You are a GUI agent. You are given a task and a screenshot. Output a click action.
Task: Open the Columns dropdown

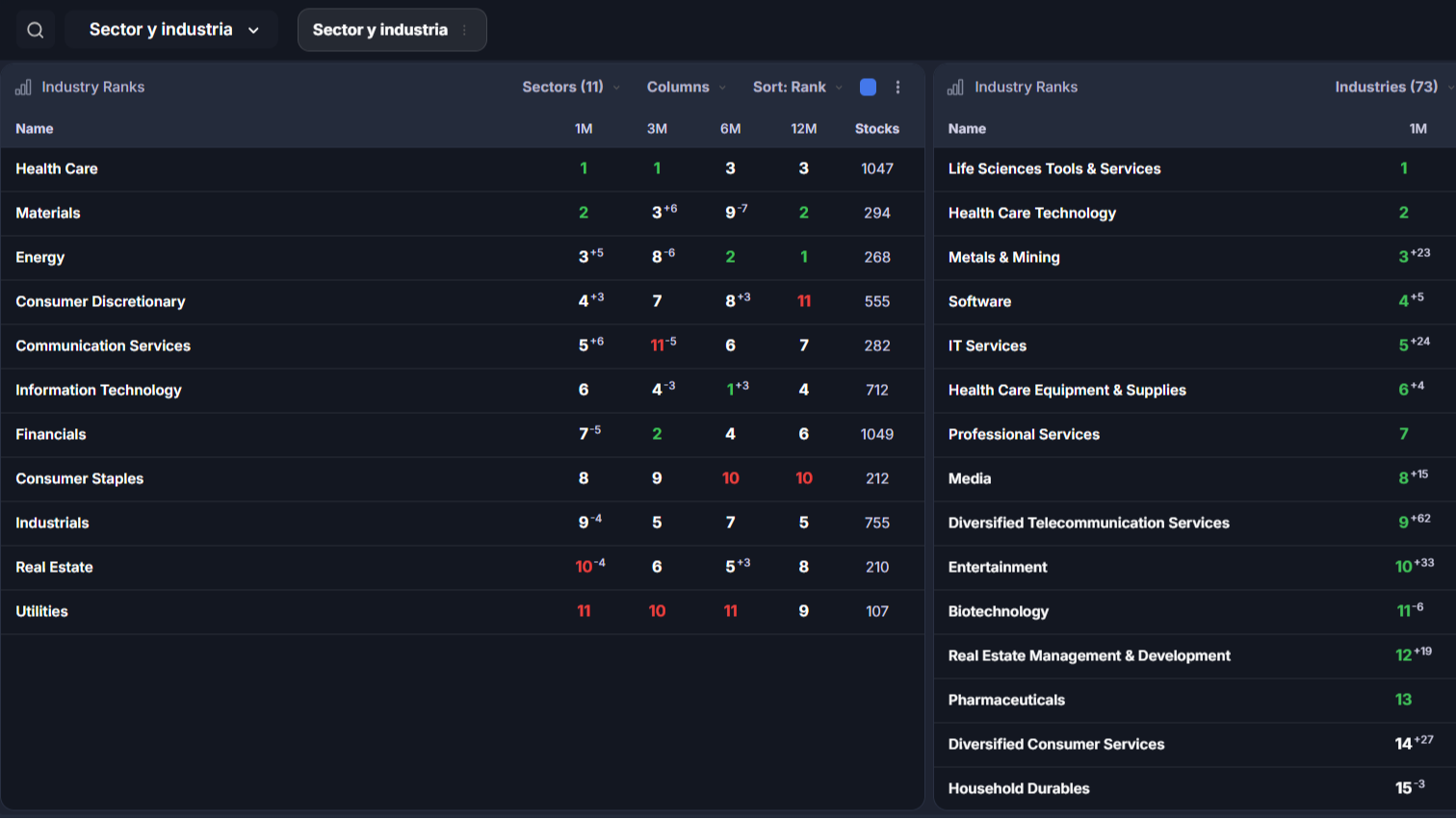687,88
